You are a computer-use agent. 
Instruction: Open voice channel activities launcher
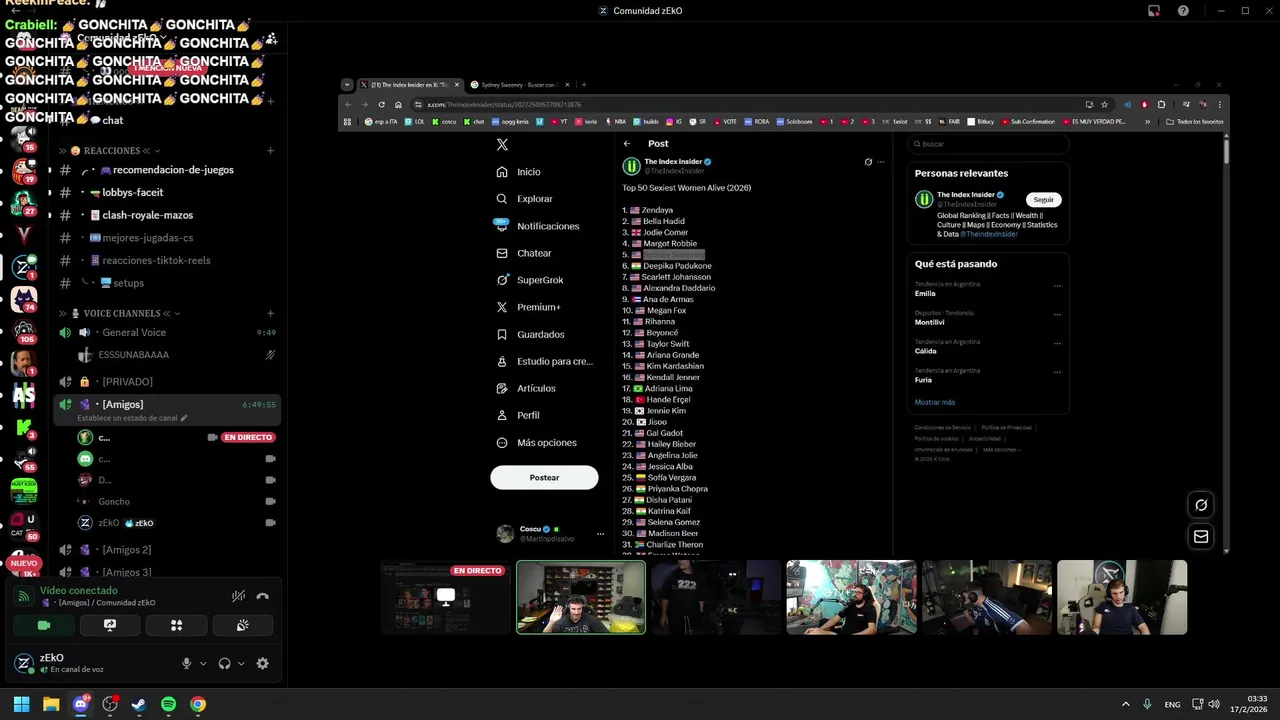click(x=176, y=625)
